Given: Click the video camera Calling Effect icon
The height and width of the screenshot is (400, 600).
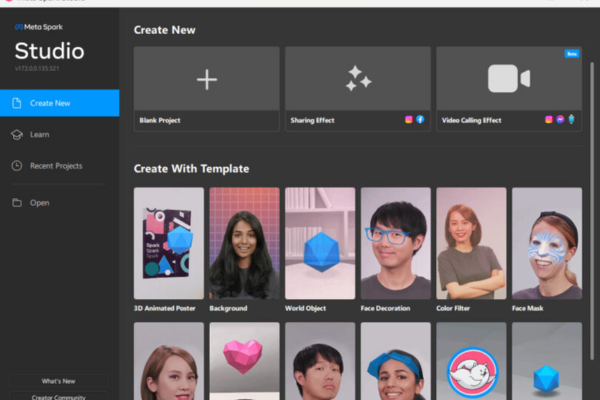Looking at the screenshot, I should [509, 78].
